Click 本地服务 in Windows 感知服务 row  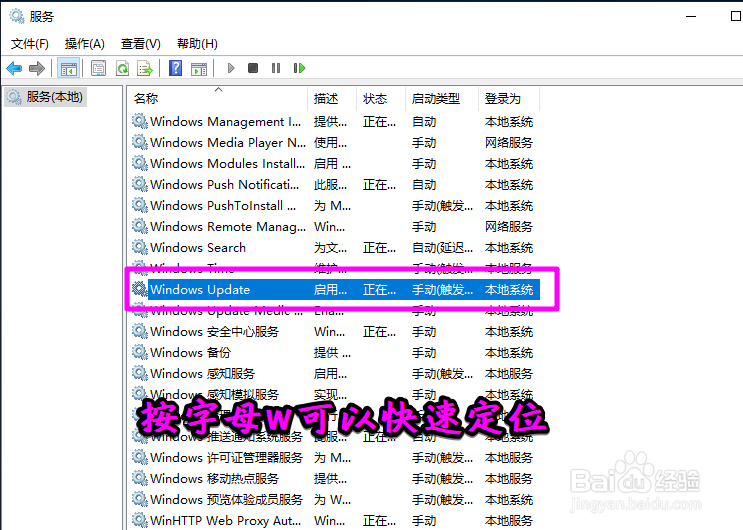tap(509, 374)
